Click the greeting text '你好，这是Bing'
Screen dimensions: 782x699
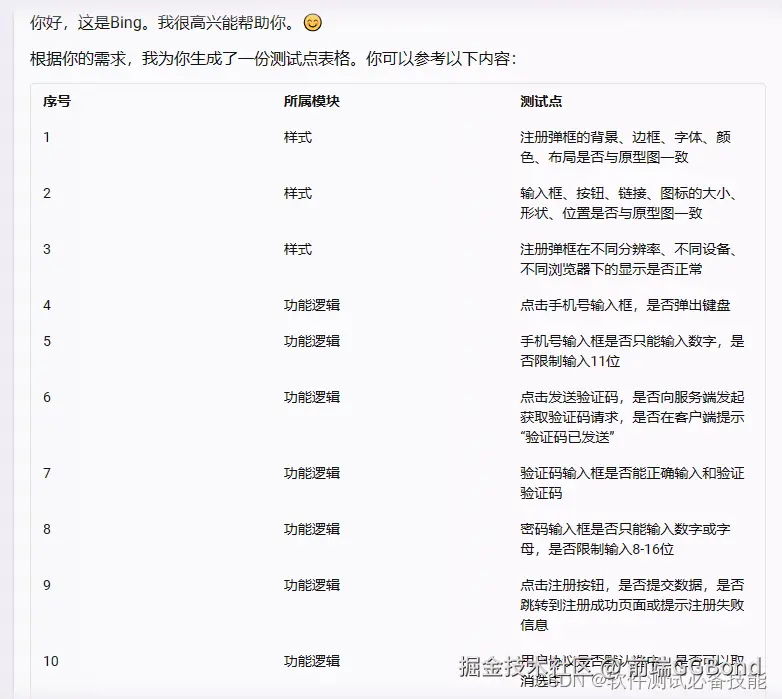click(86, 23)
